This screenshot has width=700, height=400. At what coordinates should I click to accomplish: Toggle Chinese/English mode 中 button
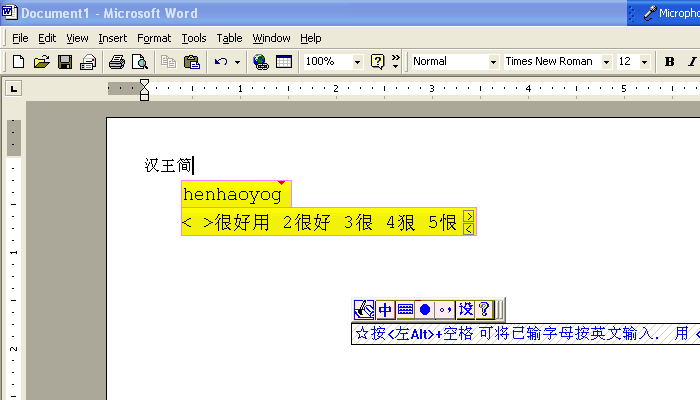[x=385, y=309]
